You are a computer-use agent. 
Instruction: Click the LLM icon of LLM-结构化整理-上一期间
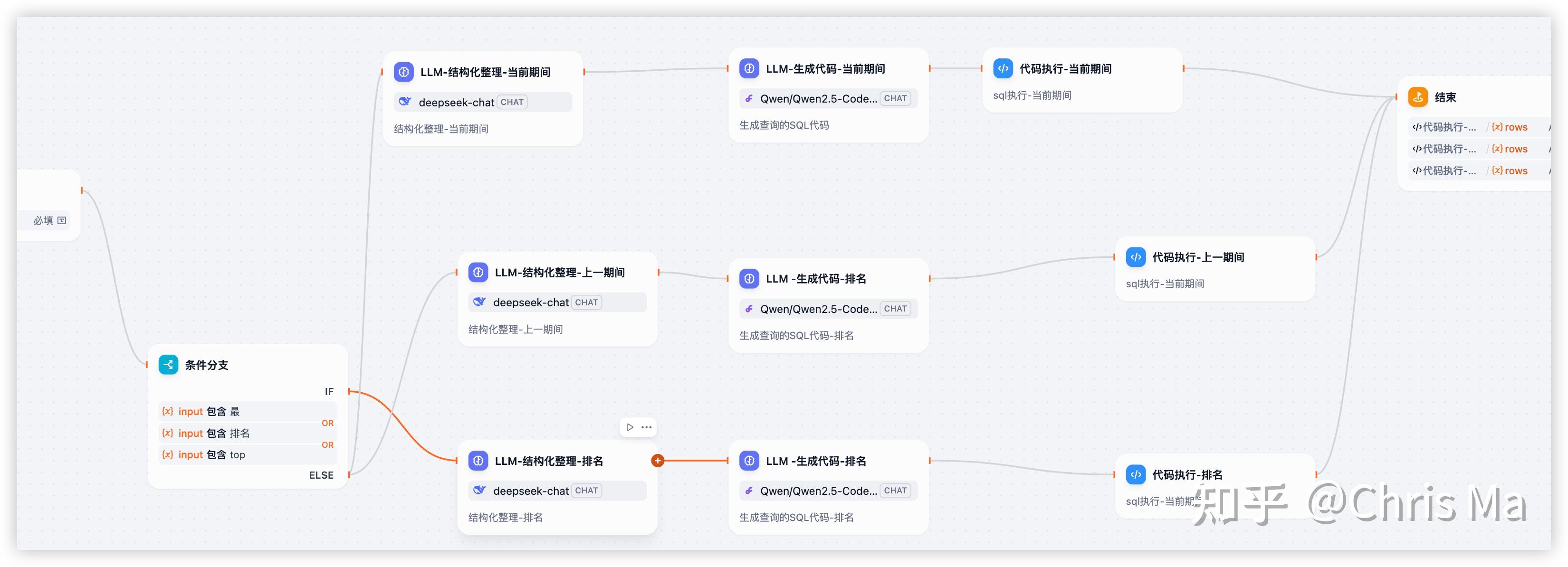[x=478, y=273]
